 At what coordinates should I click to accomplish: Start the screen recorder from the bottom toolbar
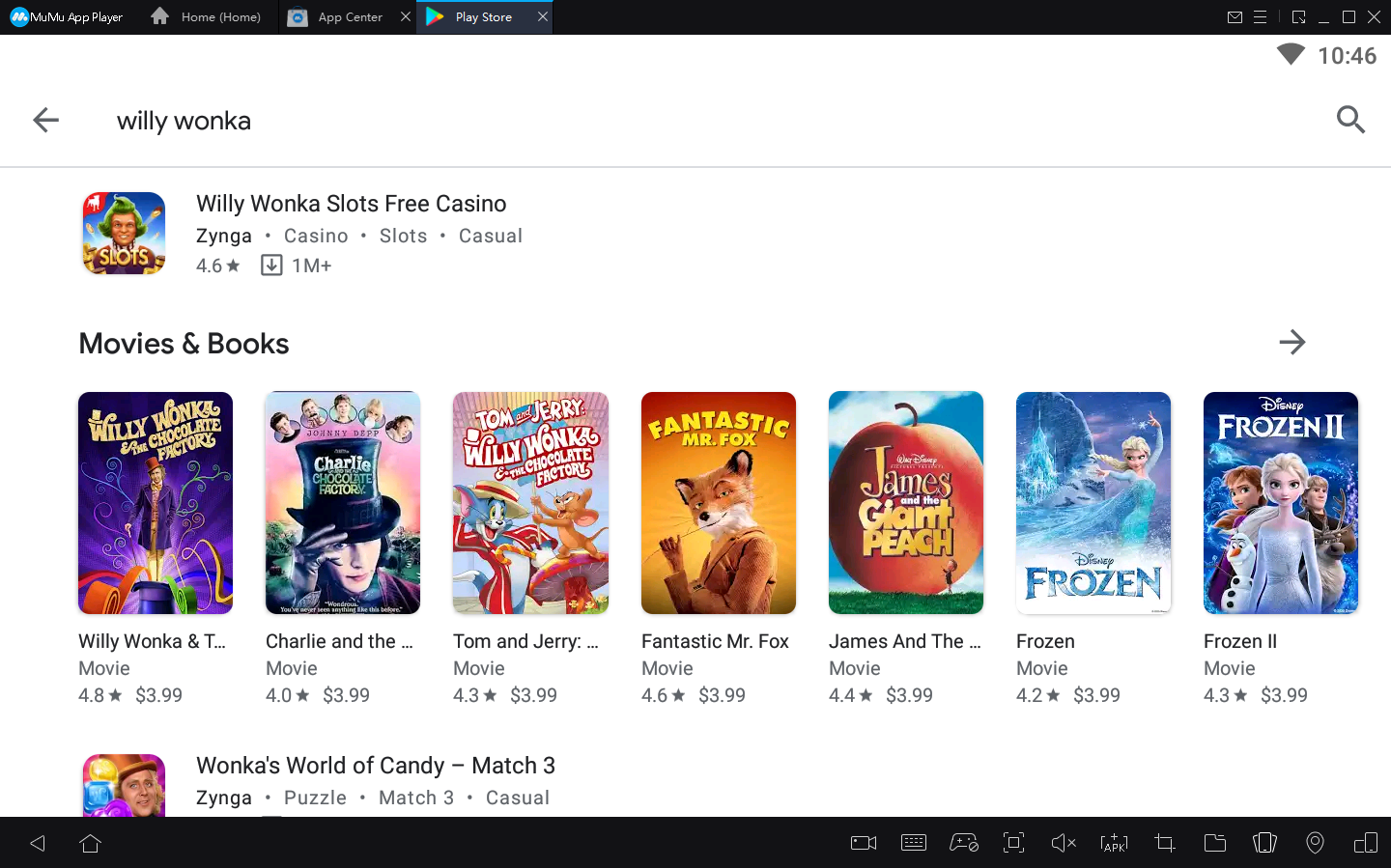point(864,844)
